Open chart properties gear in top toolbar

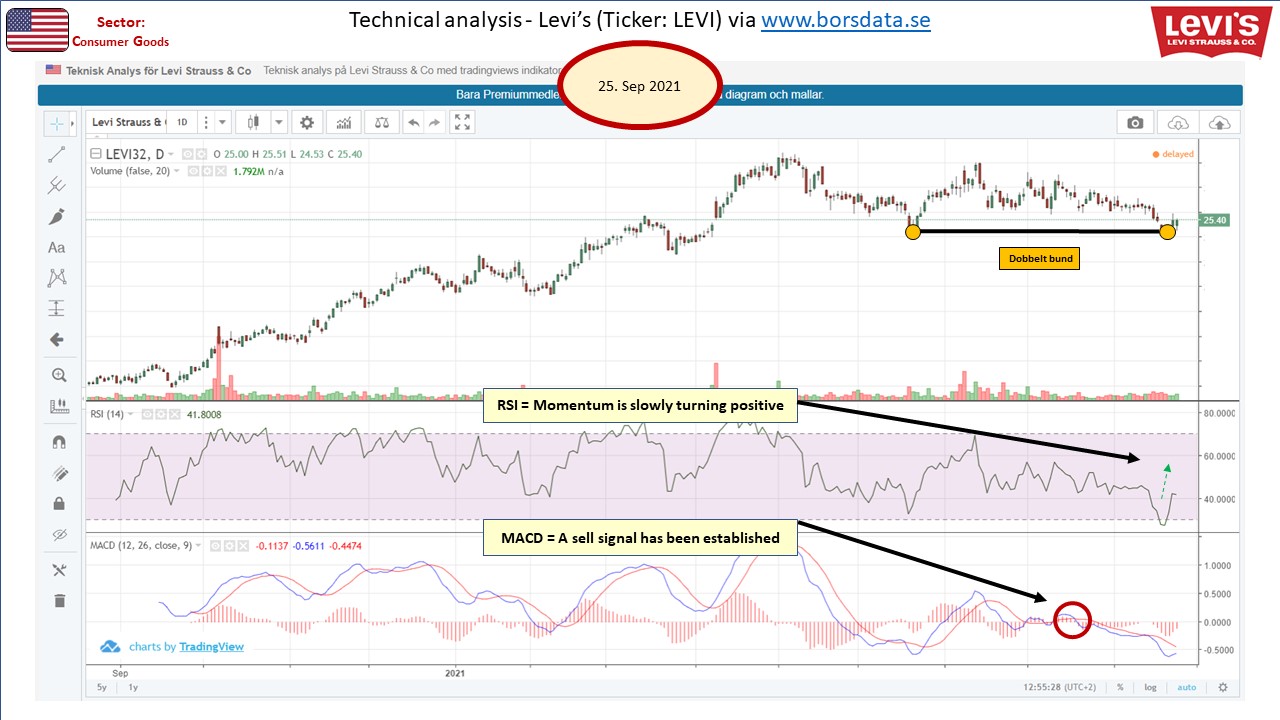point(307,122)
